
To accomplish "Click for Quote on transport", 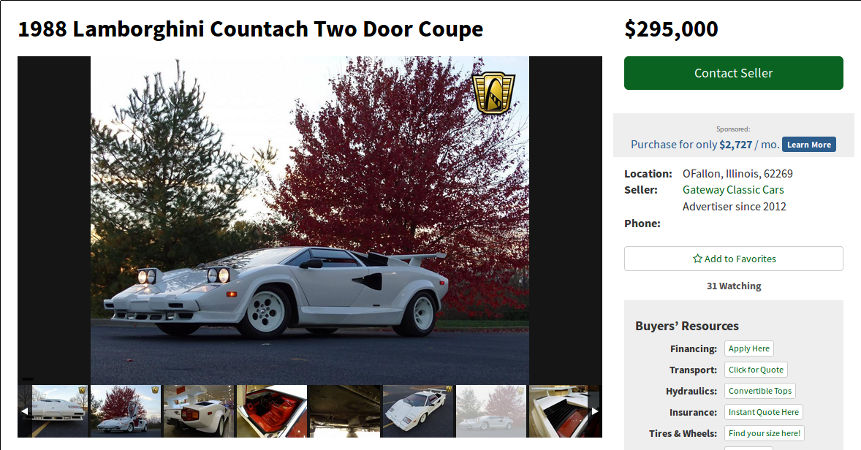I will 756,370.
